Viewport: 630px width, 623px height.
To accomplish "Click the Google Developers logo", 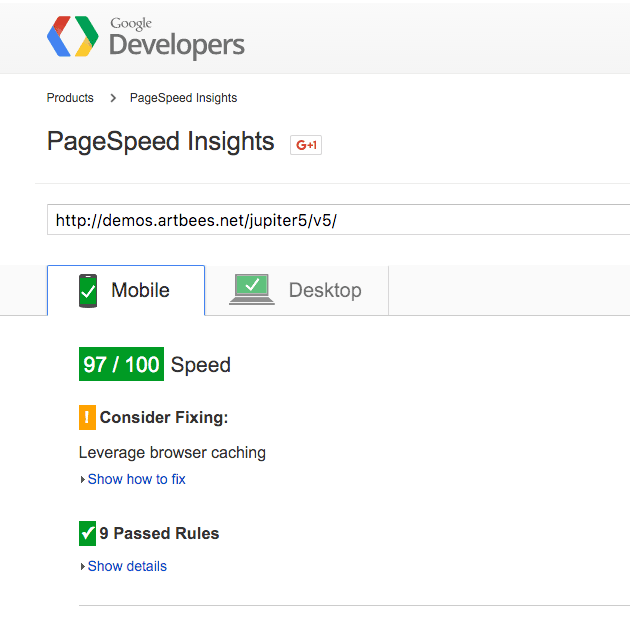I will click(145, 37).
